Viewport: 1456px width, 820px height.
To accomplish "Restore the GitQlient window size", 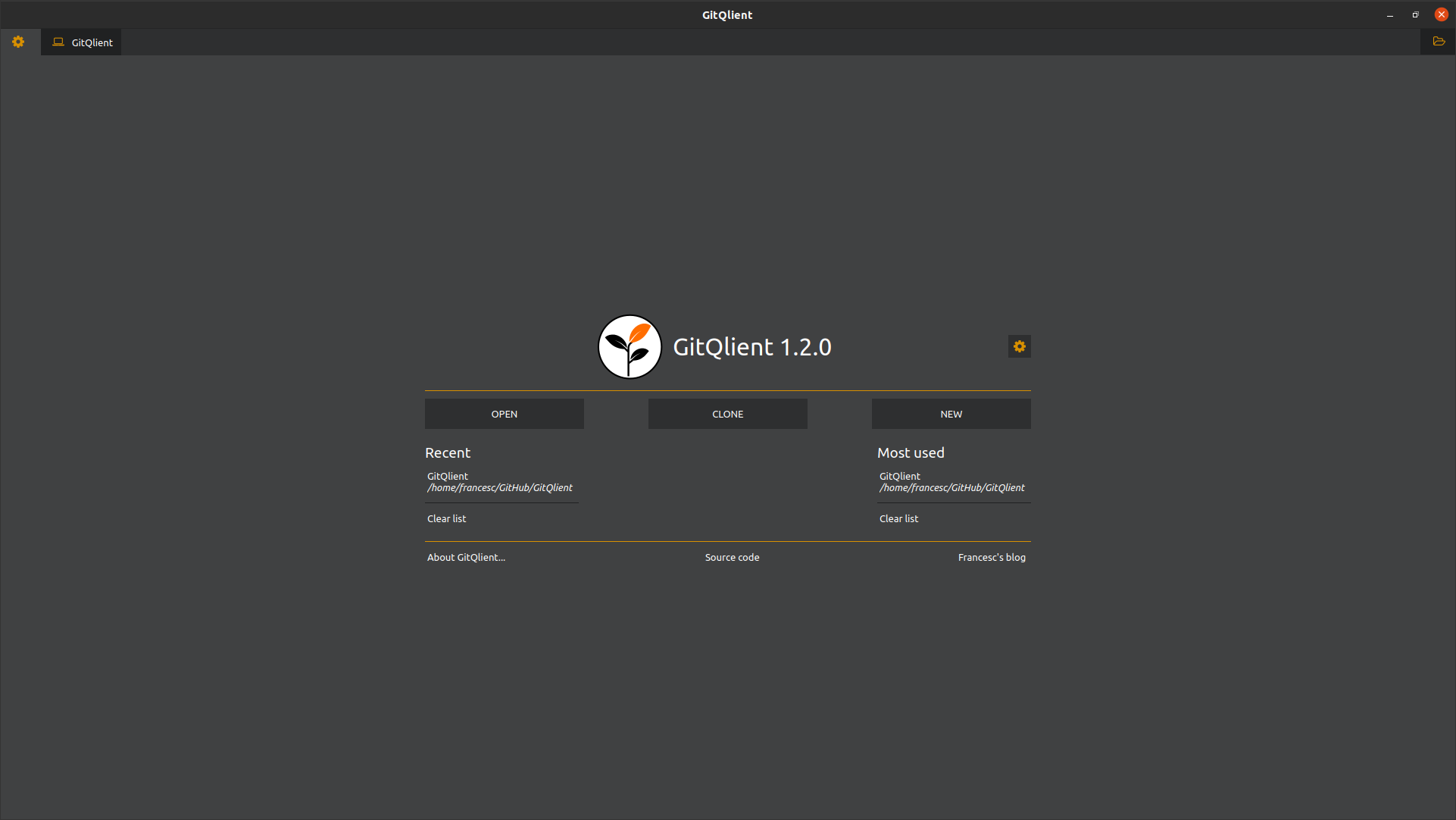I will 1414,14.
